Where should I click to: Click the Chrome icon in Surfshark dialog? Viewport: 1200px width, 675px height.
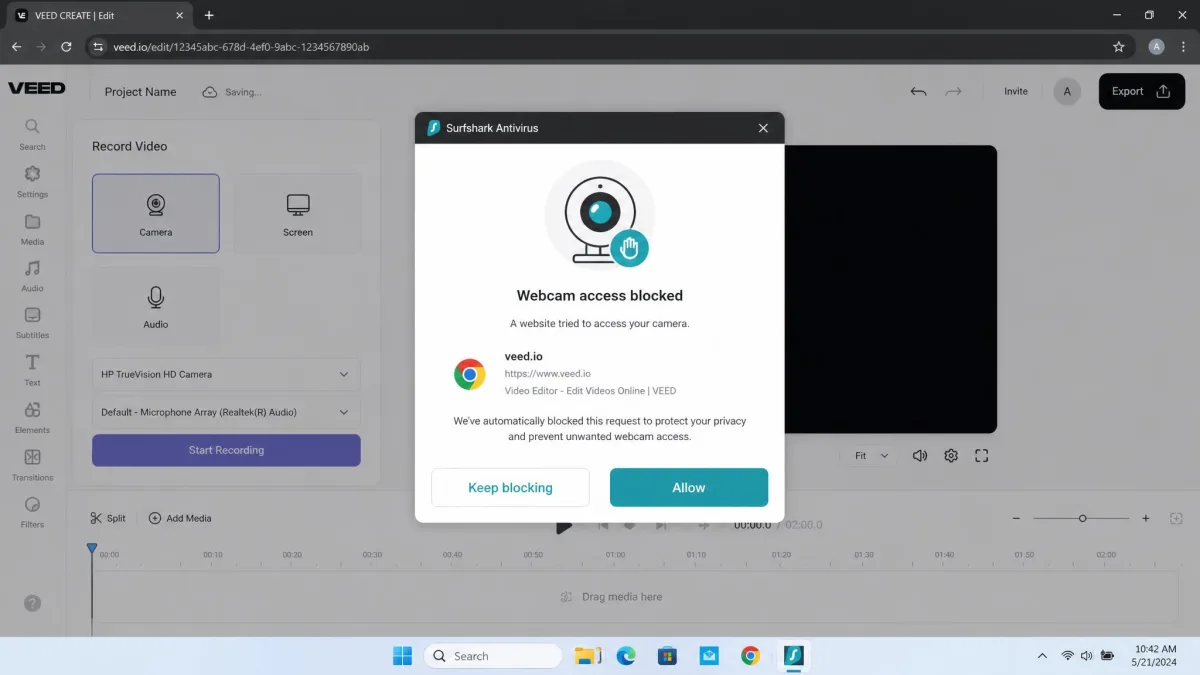(x=469, y=374)
